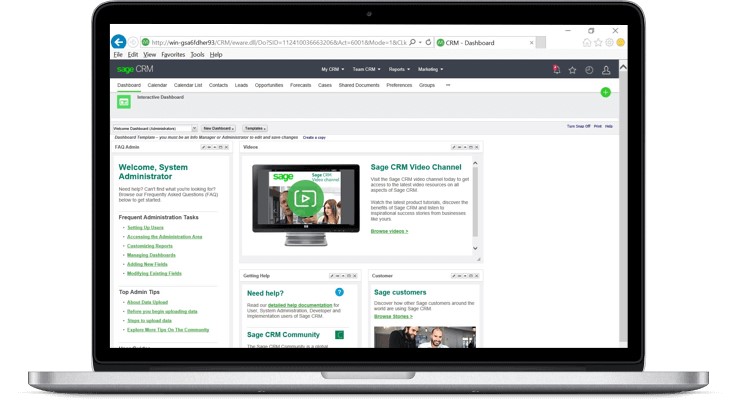Click the smiley feedback icon

click(620, 43)
